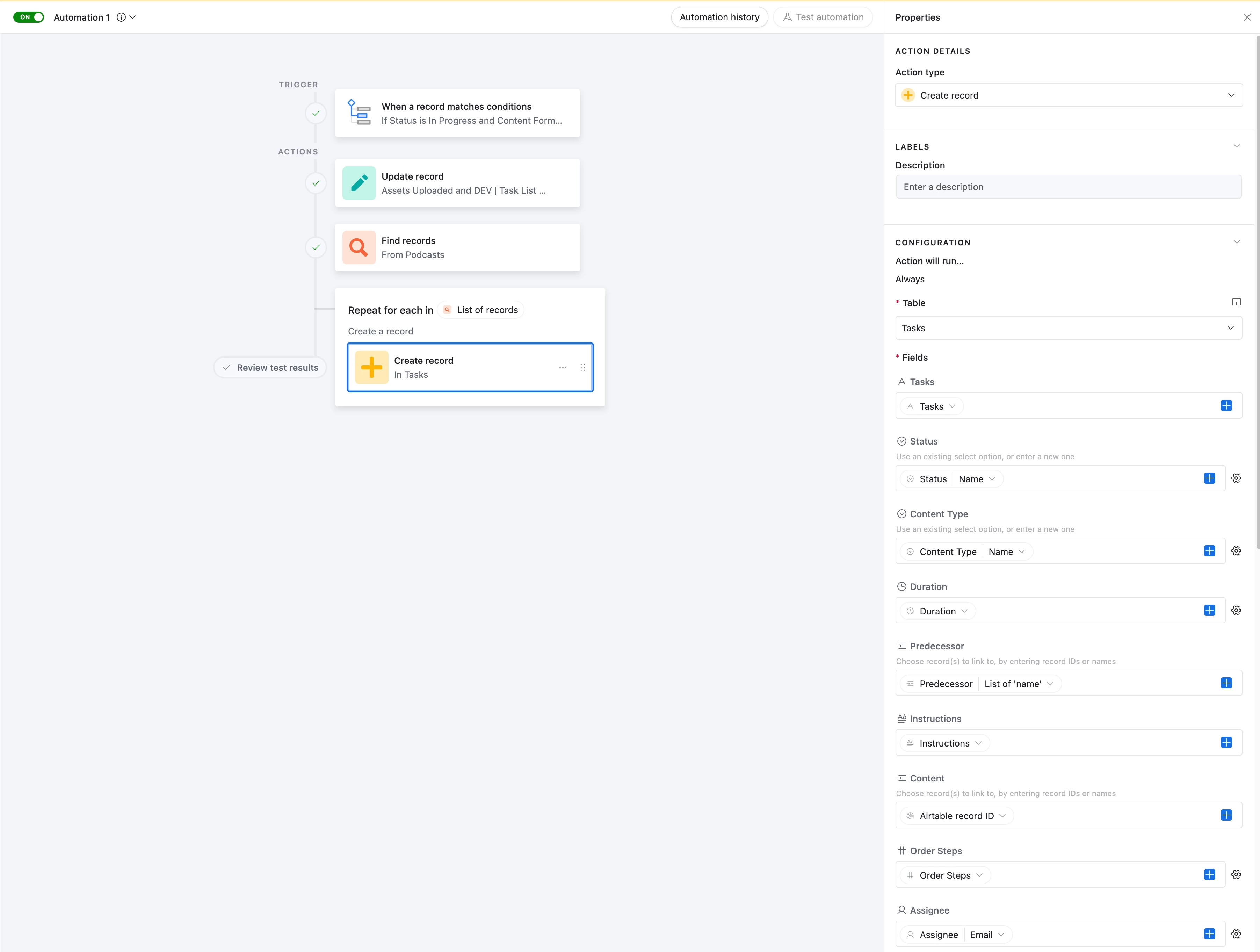1260x952 pixels.
Task: Toggle the automation ON switch
Action: [x=29, y=17]
